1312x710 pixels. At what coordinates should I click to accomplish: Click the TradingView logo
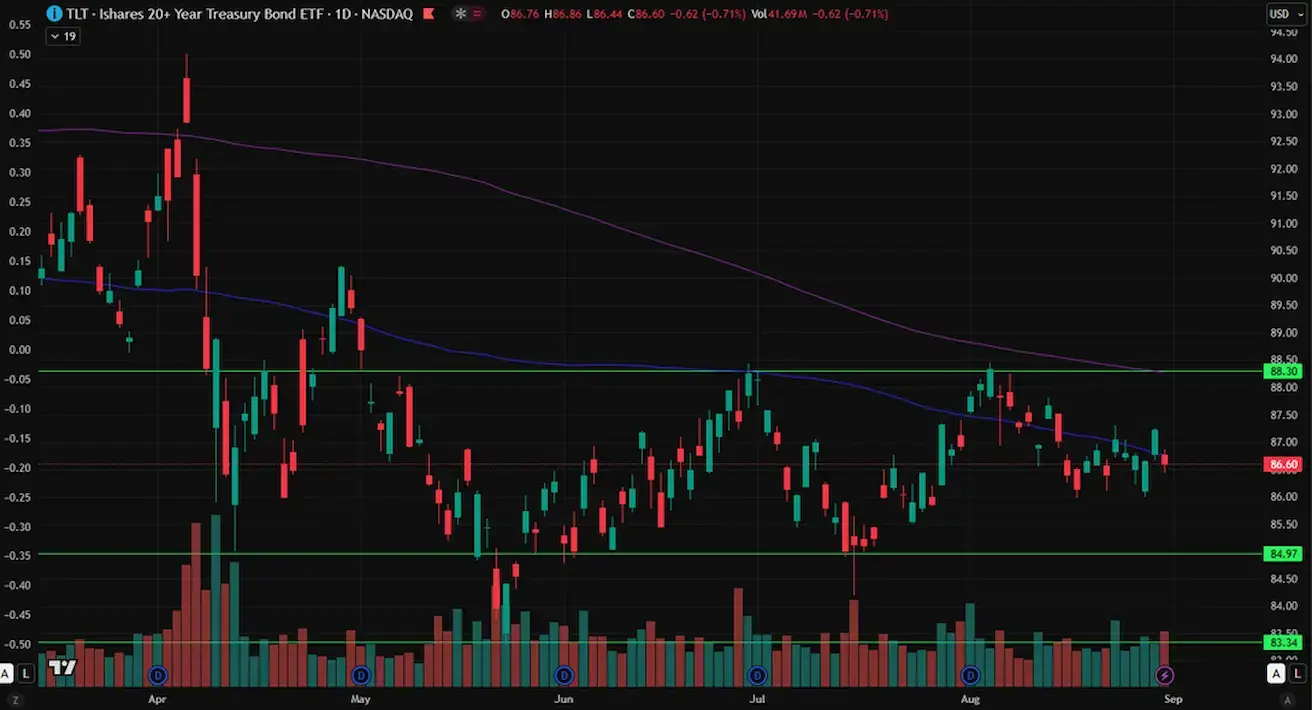coord(63,667)
